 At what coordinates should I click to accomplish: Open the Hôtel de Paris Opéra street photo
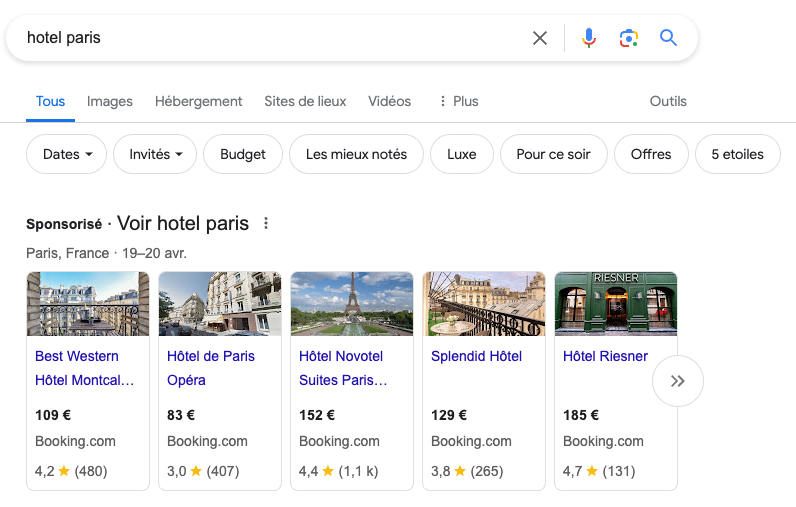[220, 303]
